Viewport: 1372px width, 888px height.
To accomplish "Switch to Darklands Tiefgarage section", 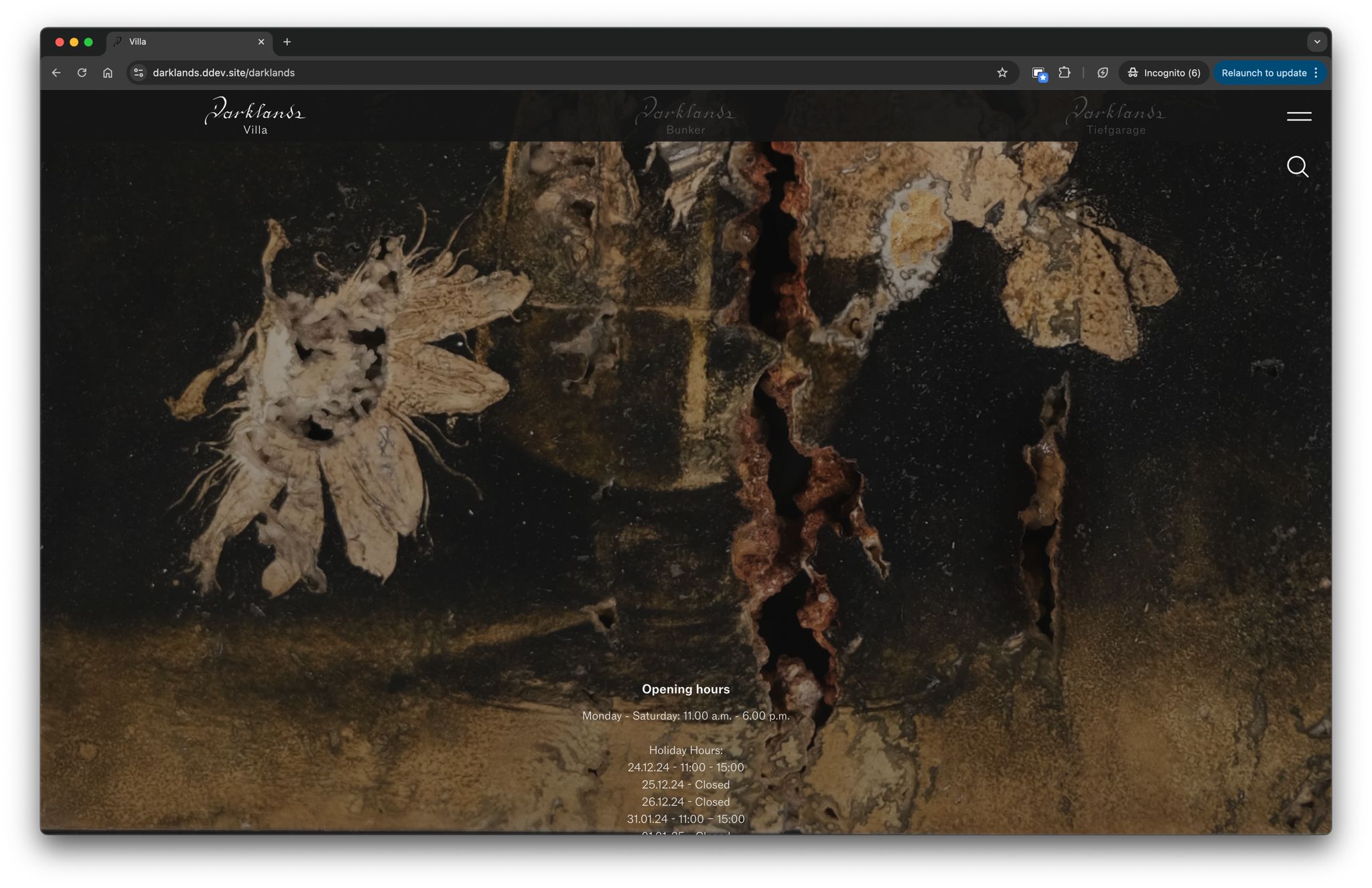I will [x=1115, y=117].
